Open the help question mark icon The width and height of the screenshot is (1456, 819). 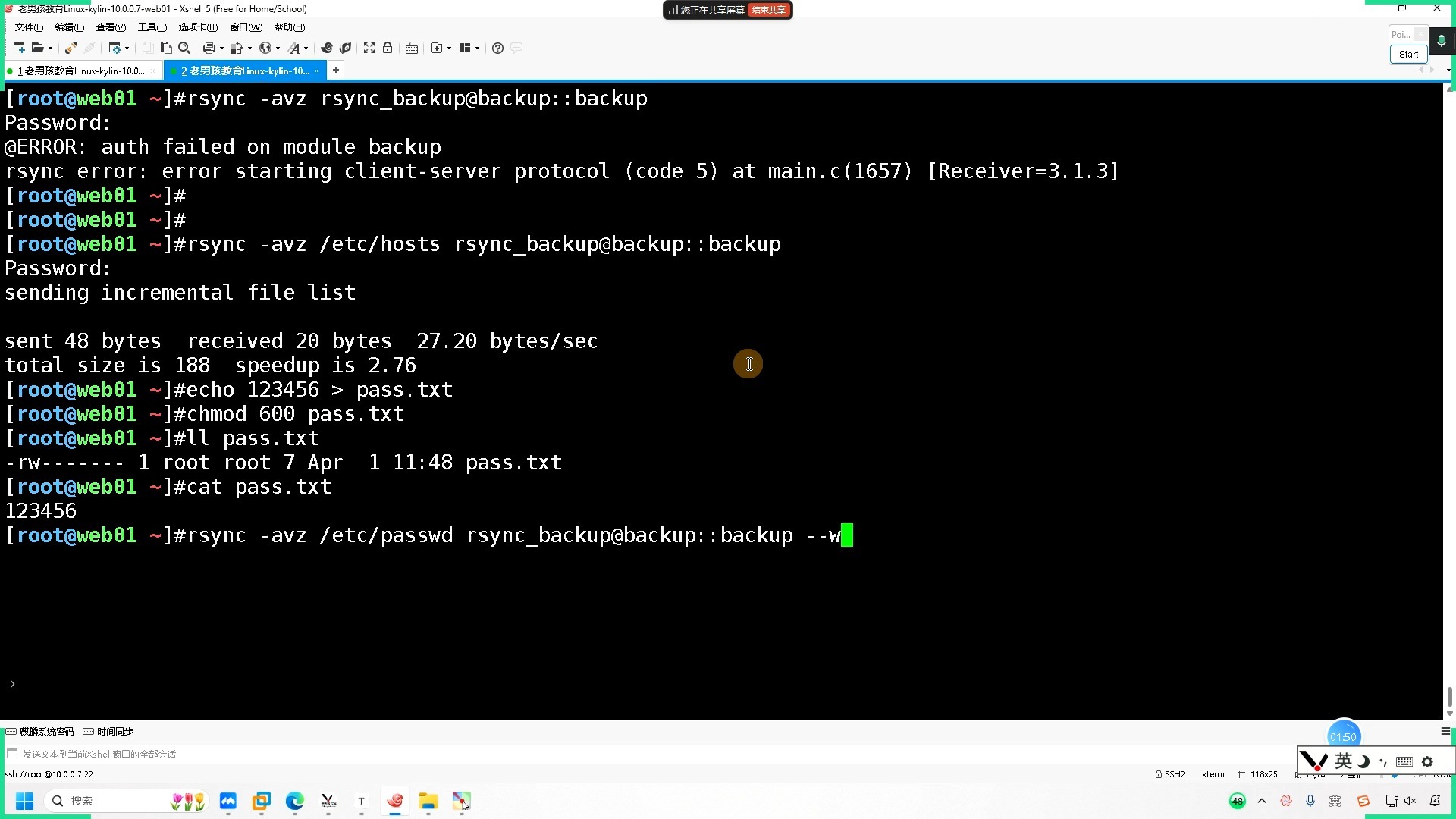coord(497,48)
